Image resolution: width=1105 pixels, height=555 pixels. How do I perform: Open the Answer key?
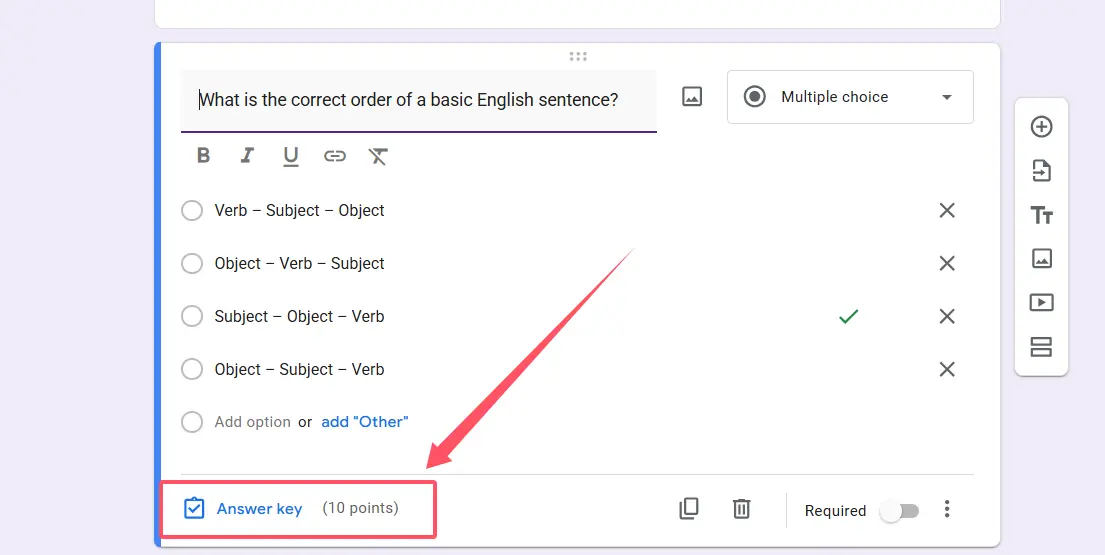pyautogui.click(x=259, y=509)
